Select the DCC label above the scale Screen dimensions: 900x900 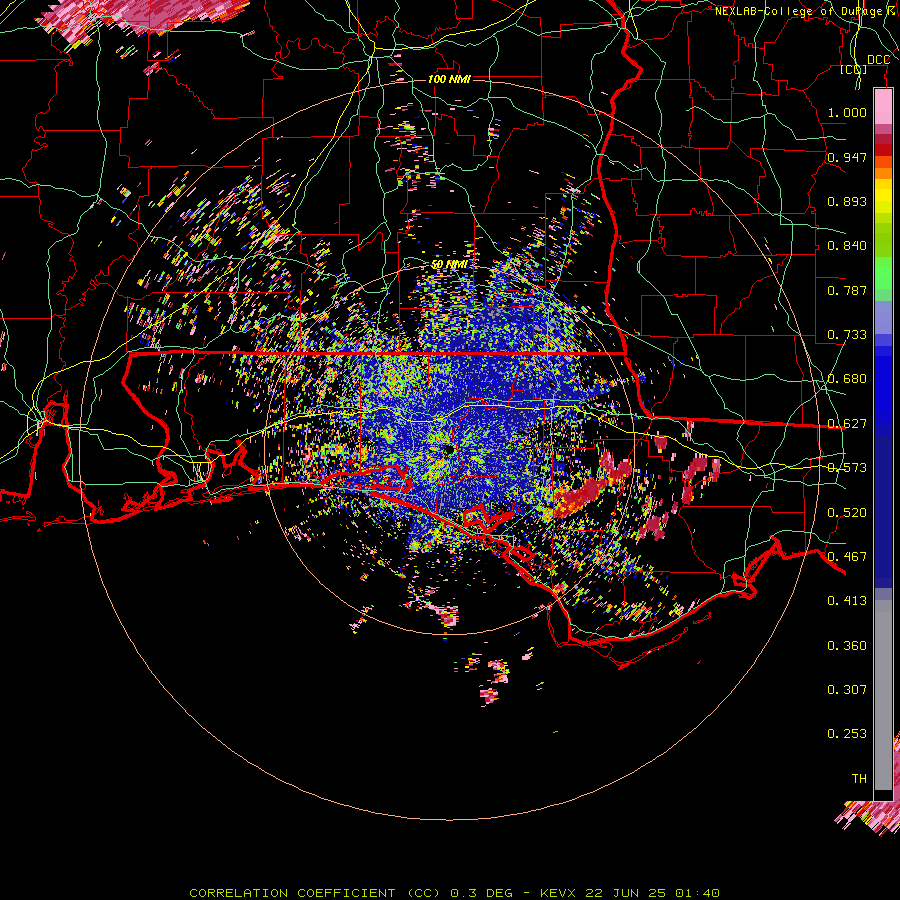point(878,60)
